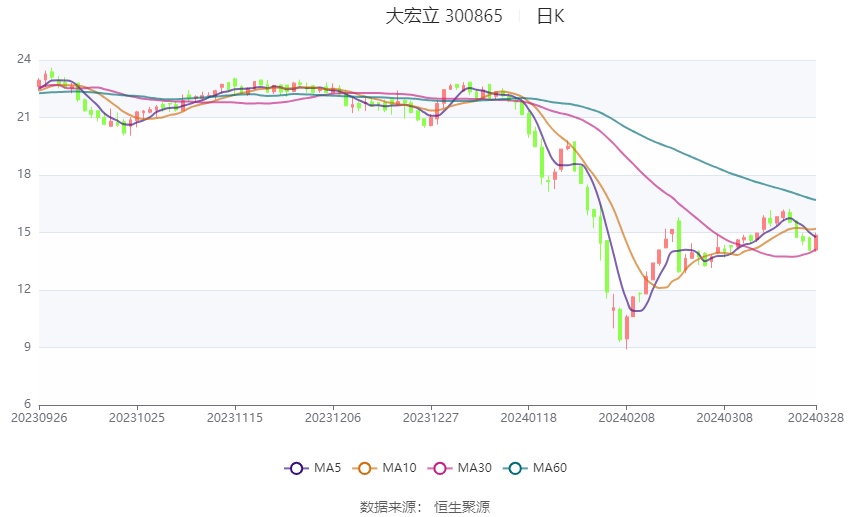Click the x-axis date 20240308
This screenshot has width=850, height=517.
tap(724, 418)
